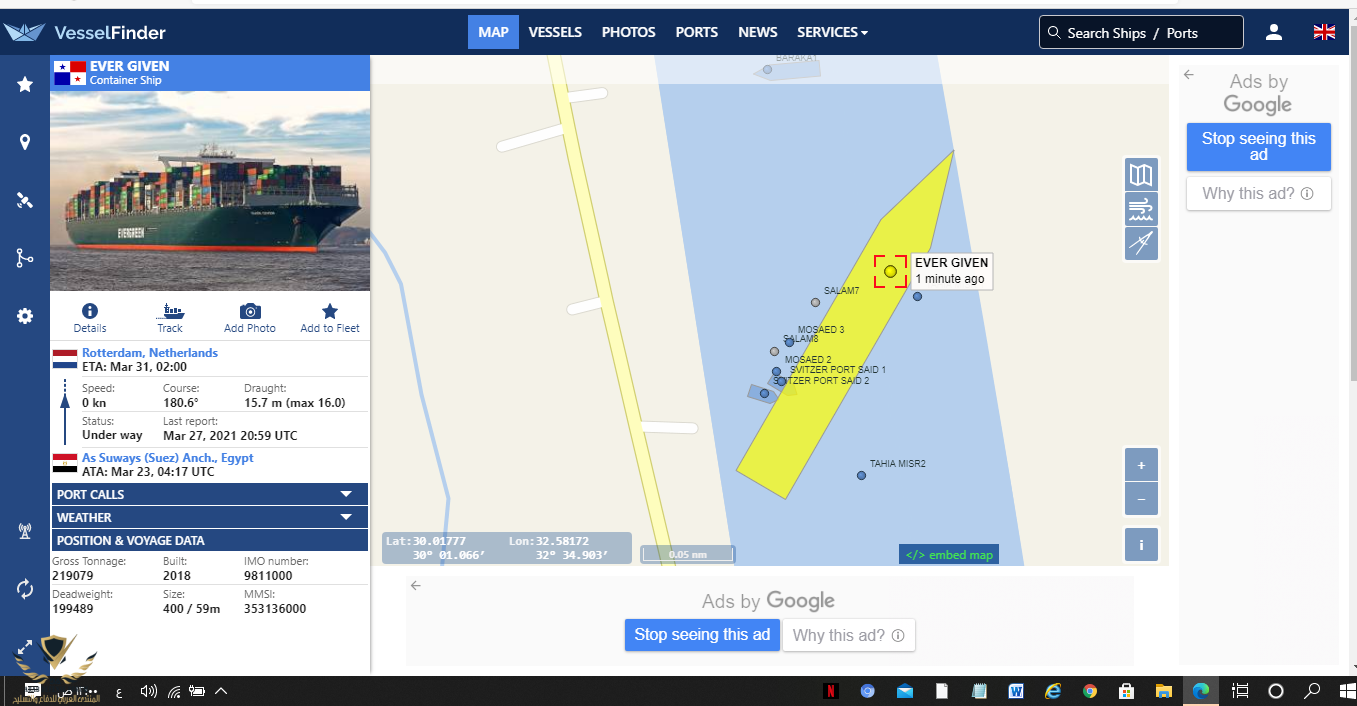Collapse the right ad panel arrow
1357x706 pixels.
tap(1188, 74)
